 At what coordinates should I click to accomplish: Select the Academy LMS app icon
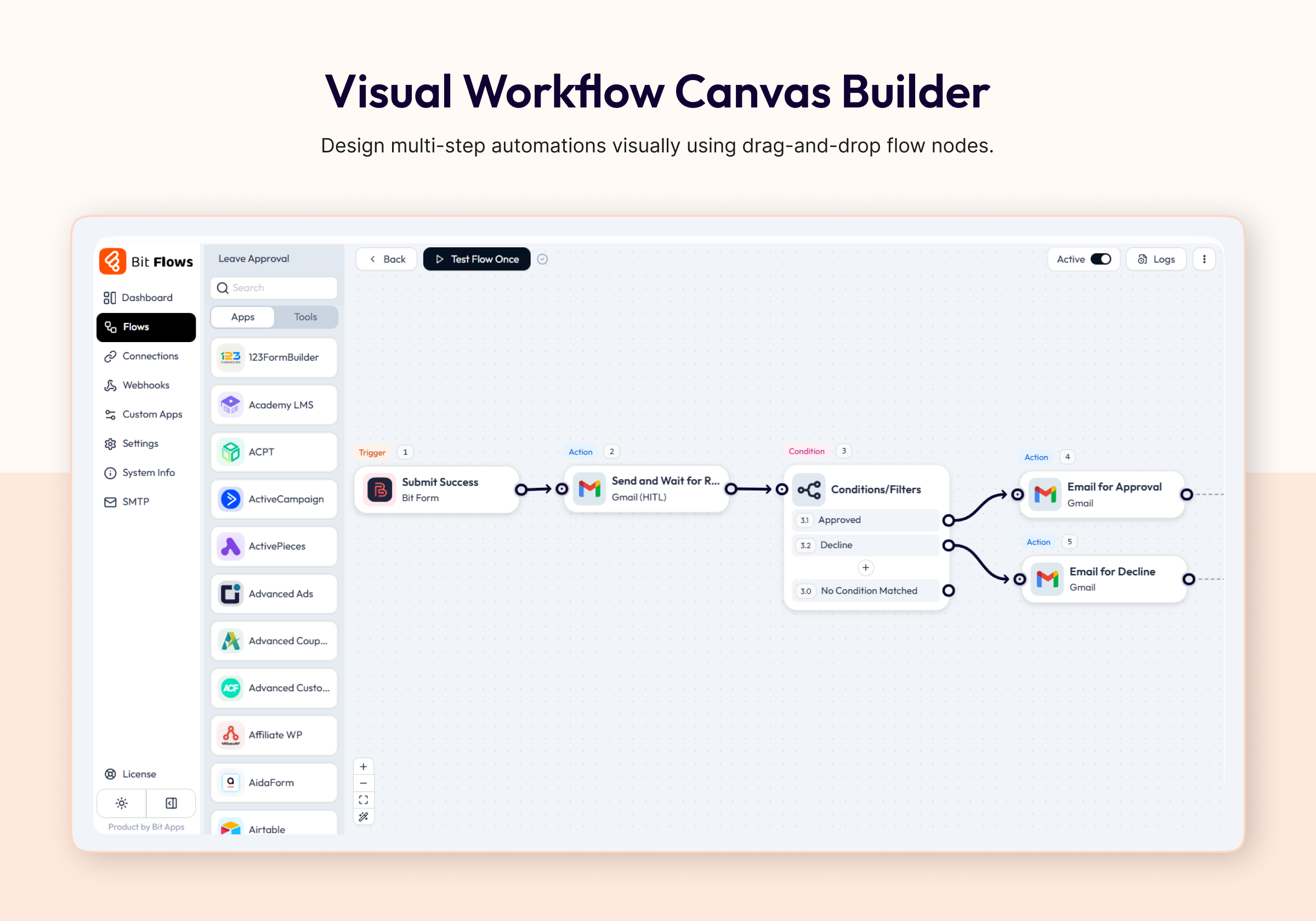point(230,405)
